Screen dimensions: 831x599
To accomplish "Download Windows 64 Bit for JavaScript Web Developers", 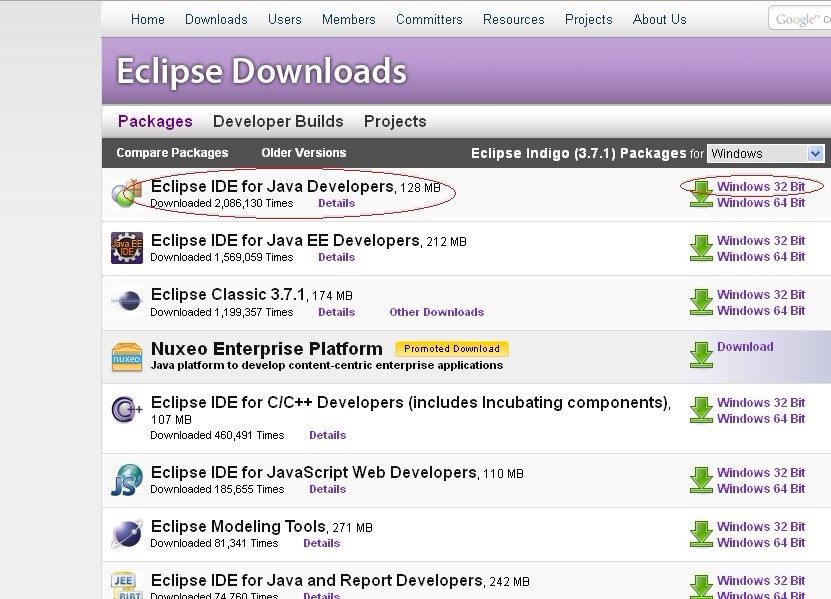I will tap(761, 489).
